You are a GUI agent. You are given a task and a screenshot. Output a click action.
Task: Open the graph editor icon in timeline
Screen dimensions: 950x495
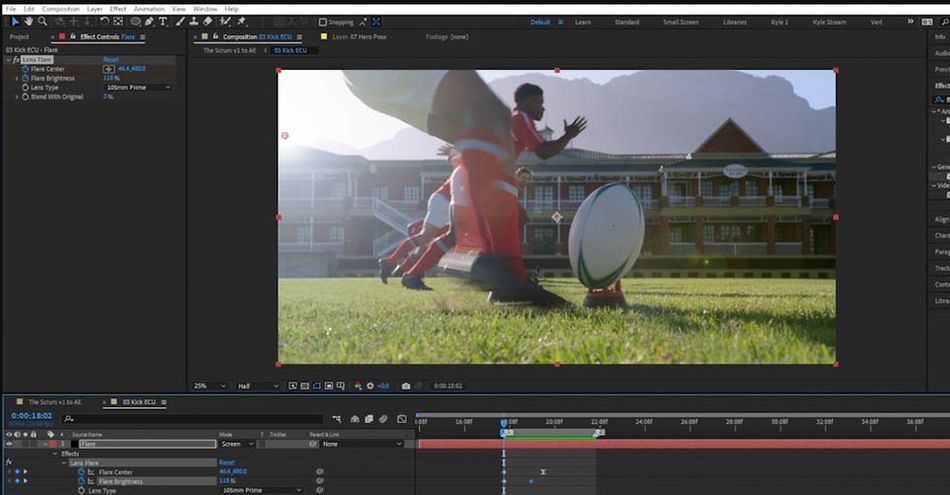click(x=402, y=419)
